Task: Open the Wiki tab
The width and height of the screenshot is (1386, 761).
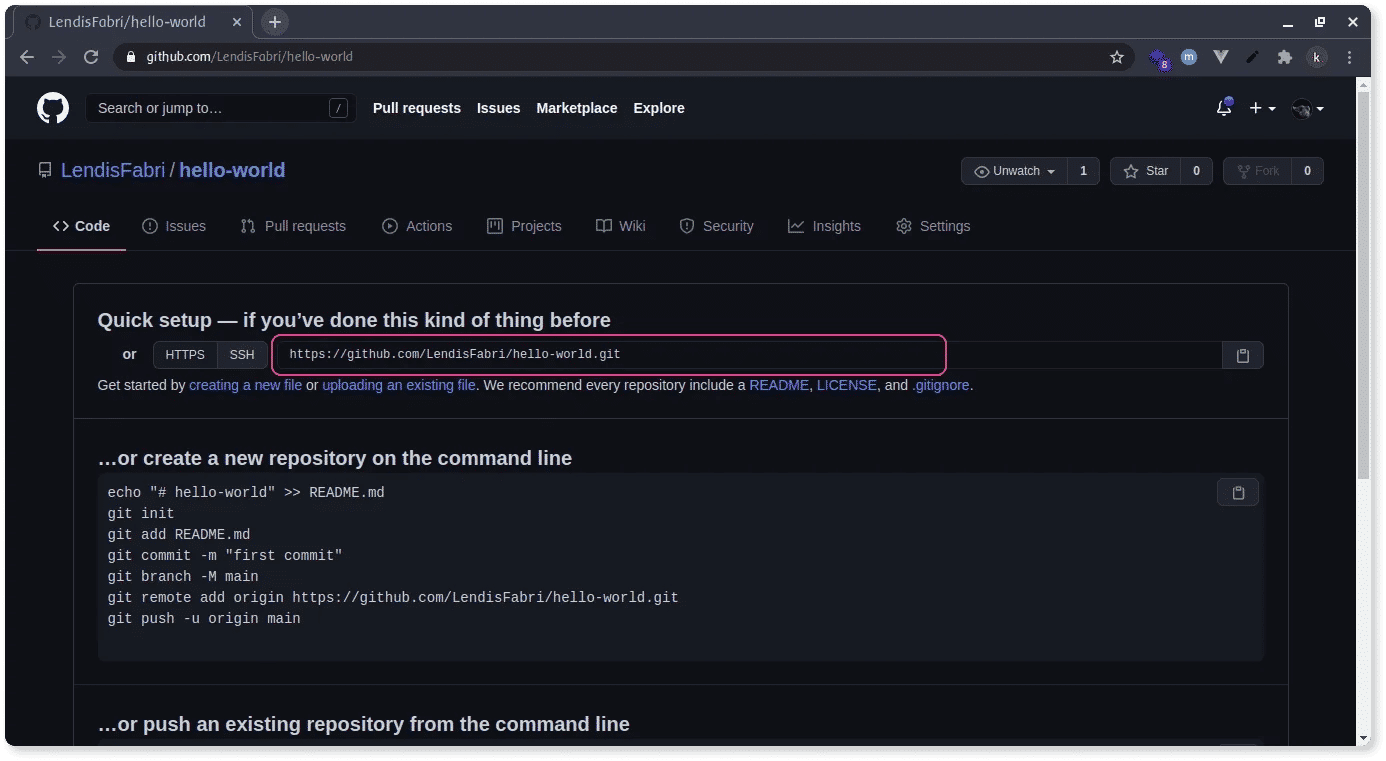Action: click(620, 226)
